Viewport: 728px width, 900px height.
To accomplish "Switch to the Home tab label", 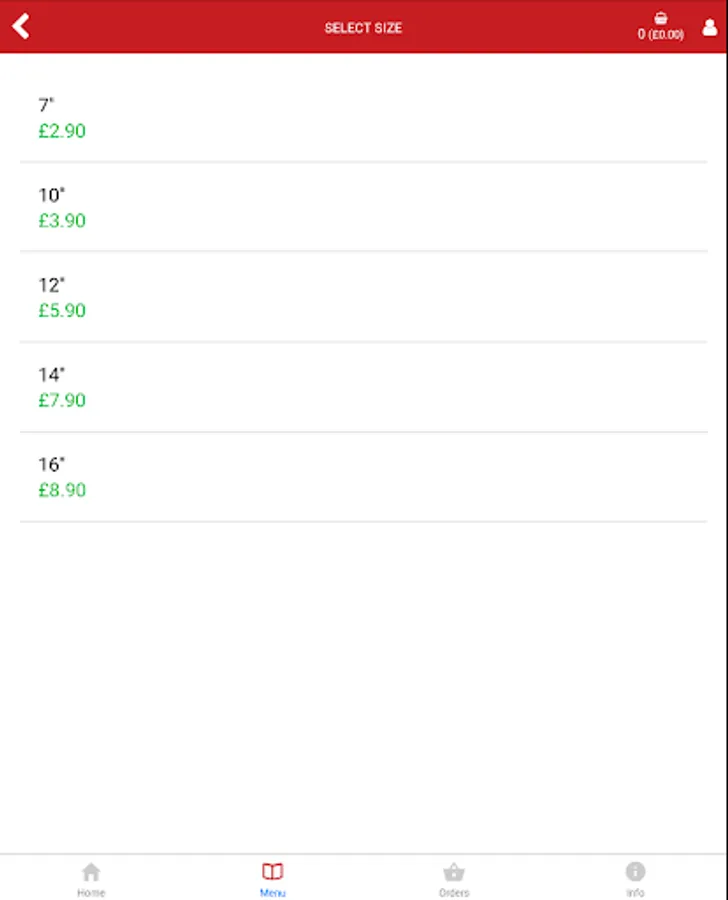I will 91,893.
